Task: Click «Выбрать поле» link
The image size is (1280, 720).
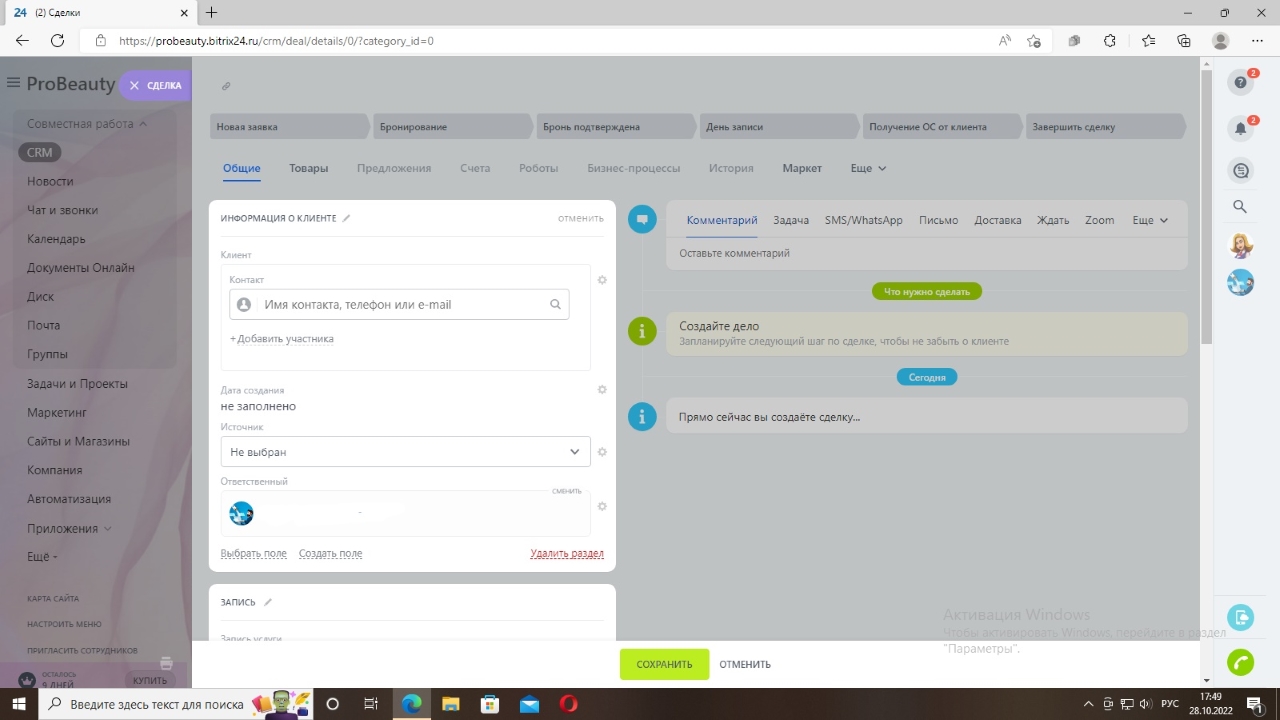Action: pyautogui.click(x=254, y=553)
